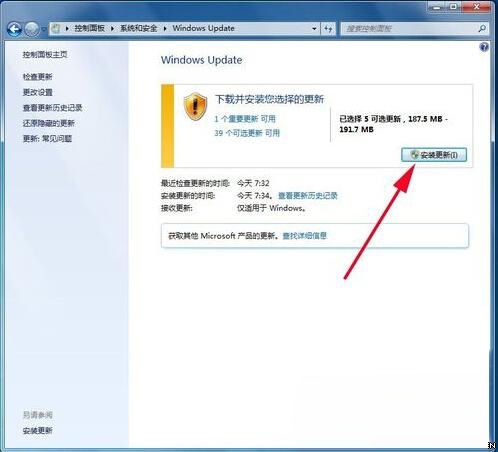This screenshot has height=452, width=498.
Task: Open help with the blue question icon
Action: tap(484, 47)
